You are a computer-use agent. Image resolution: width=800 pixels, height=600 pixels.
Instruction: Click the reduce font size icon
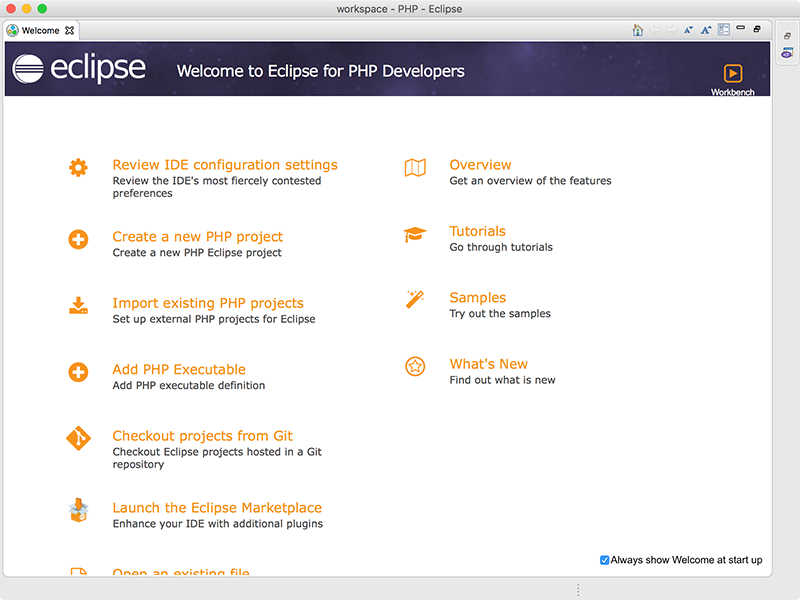point(689,30)
